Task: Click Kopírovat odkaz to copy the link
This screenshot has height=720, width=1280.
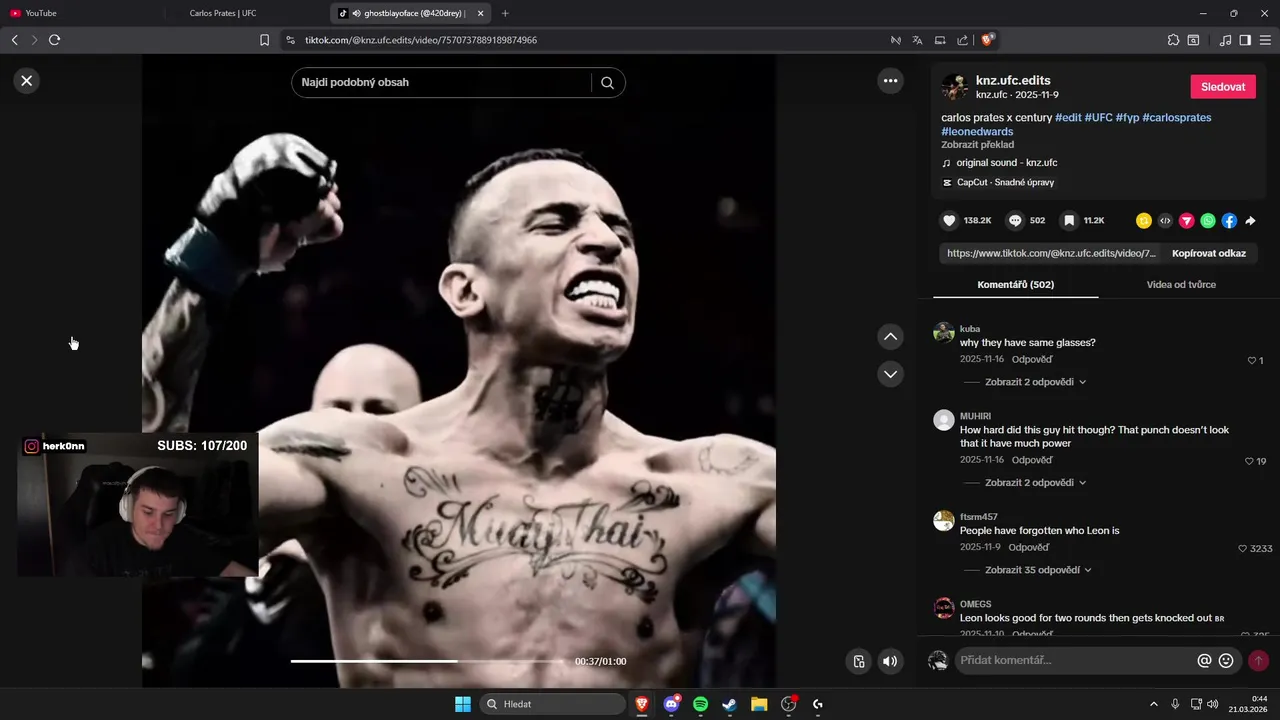Action: (x=1209, y=254)
